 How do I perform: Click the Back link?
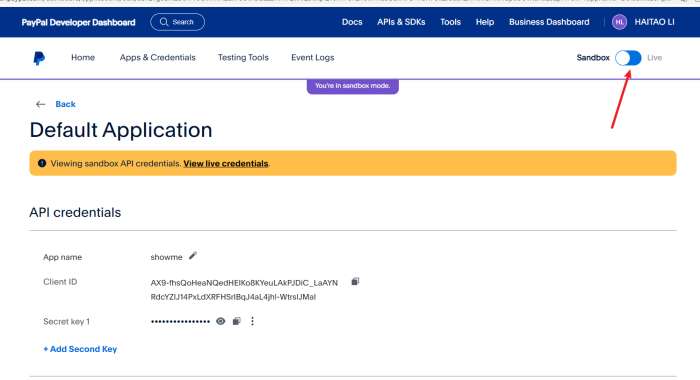coord(65,104)
